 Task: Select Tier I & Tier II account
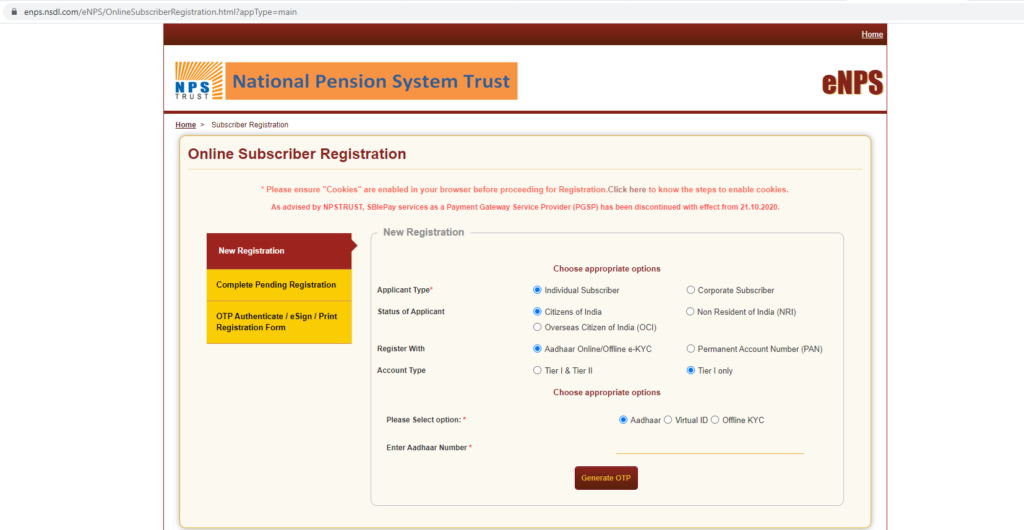537,370
